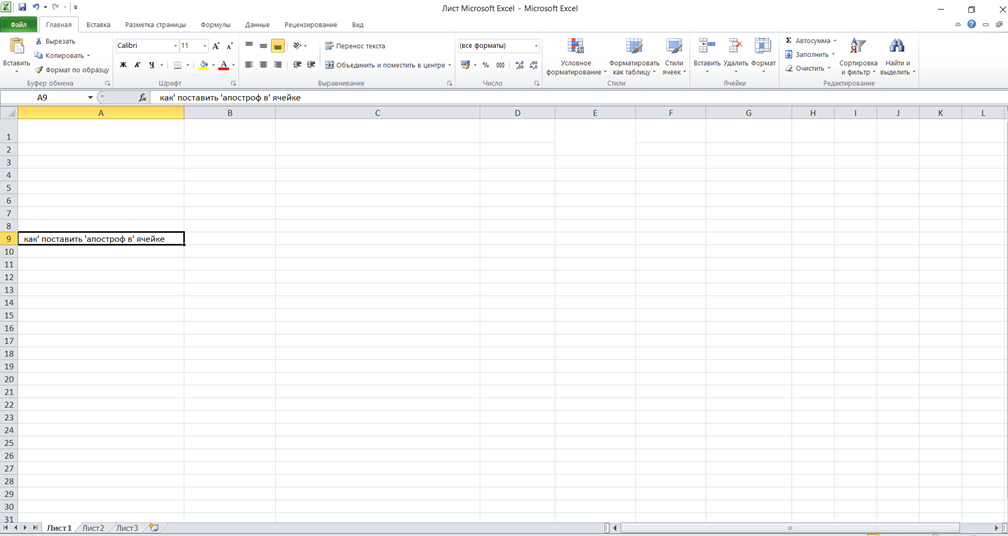Open the Calibri font name dropdown
This screenshot has width=1008, height=536.
point(174,46)
